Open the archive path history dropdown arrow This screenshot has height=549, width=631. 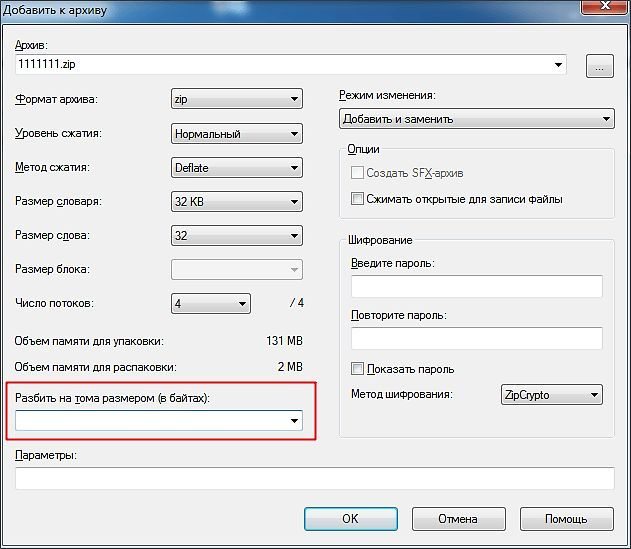(558, 65)
